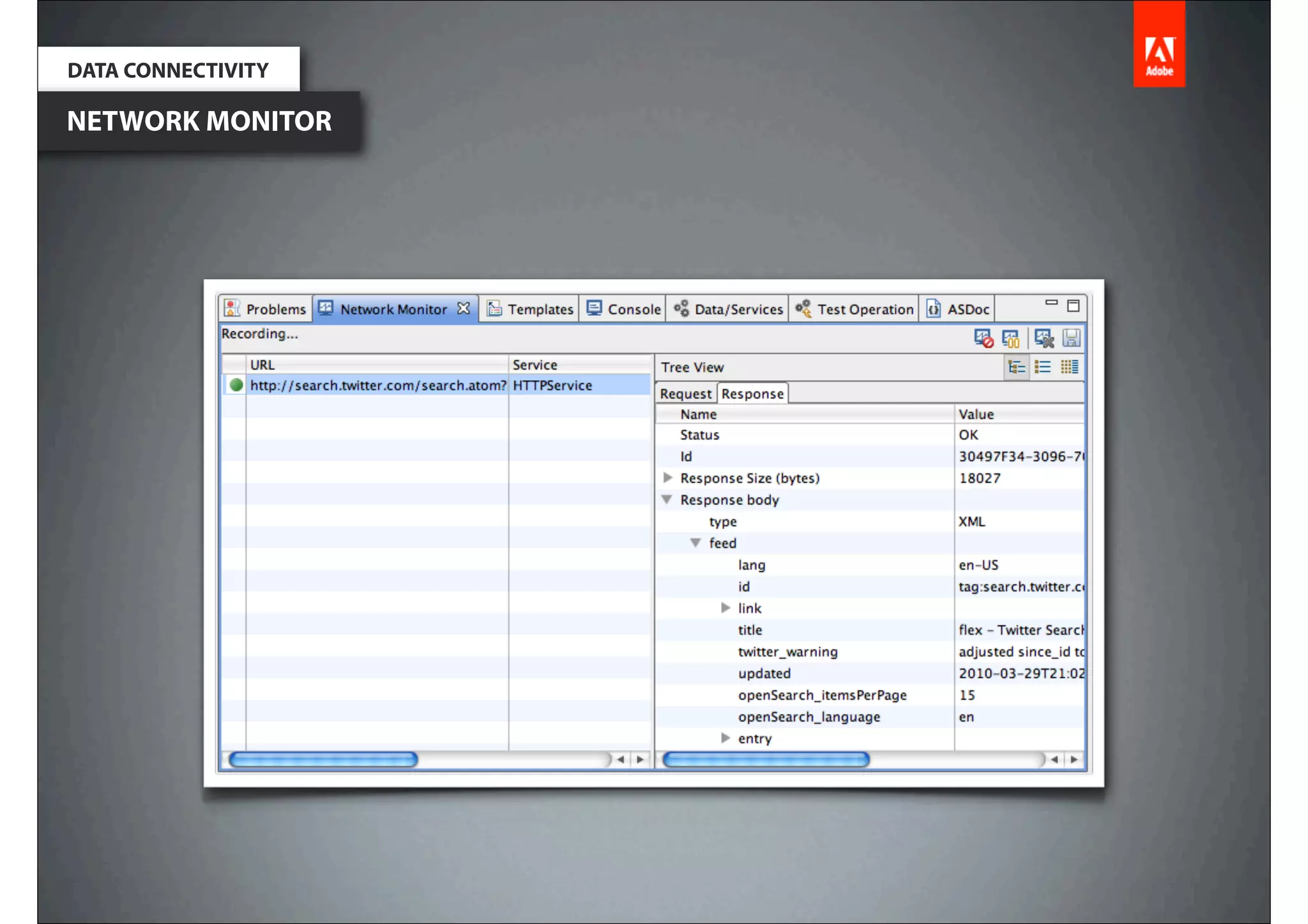Collapse the Response body node

click(667, 499)
